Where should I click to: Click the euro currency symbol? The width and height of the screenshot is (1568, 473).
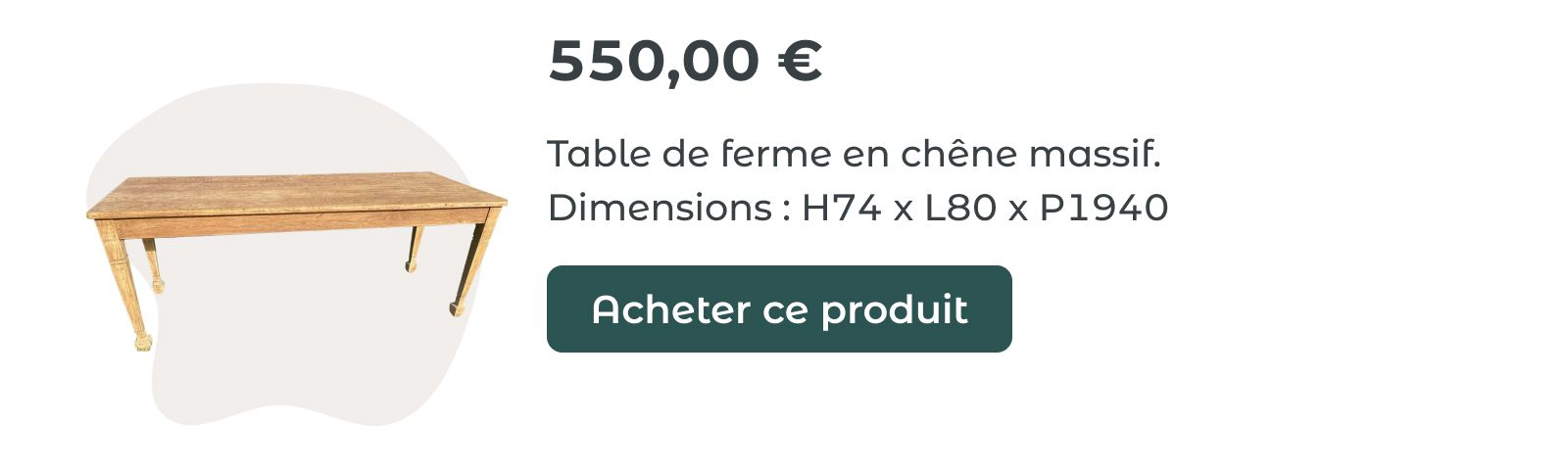point(800,61)
